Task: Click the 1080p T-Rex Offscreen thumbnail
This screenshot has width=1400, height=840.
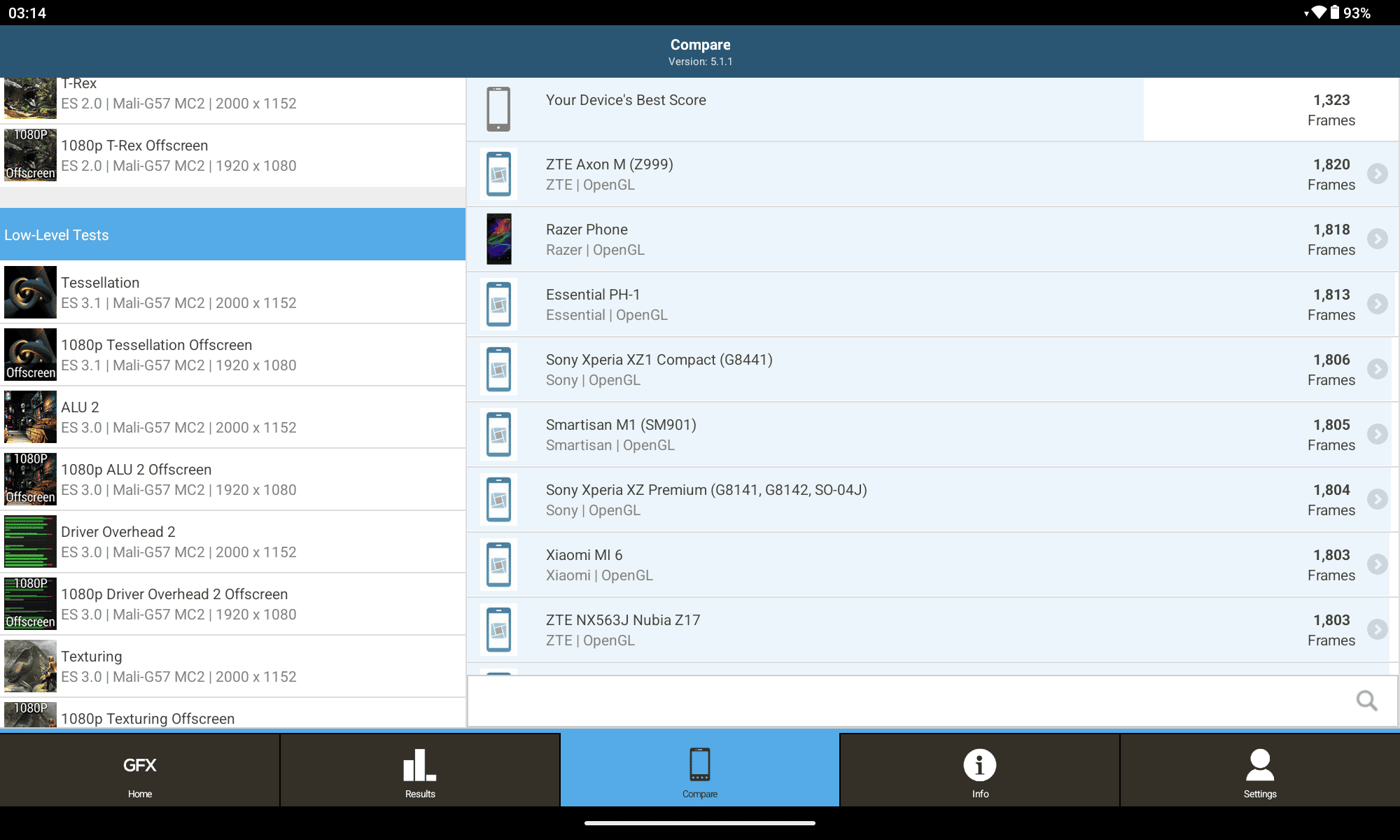Action: point(30,155)
